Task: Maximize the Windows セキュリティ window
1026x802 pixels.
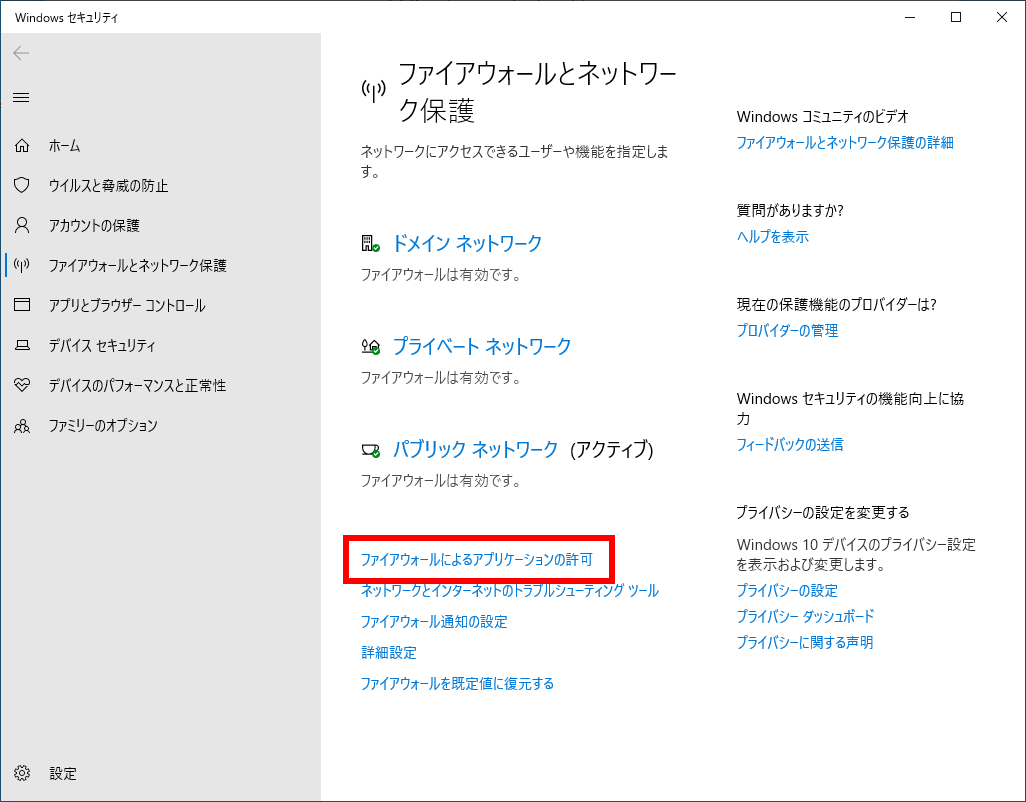Action: 956,18
